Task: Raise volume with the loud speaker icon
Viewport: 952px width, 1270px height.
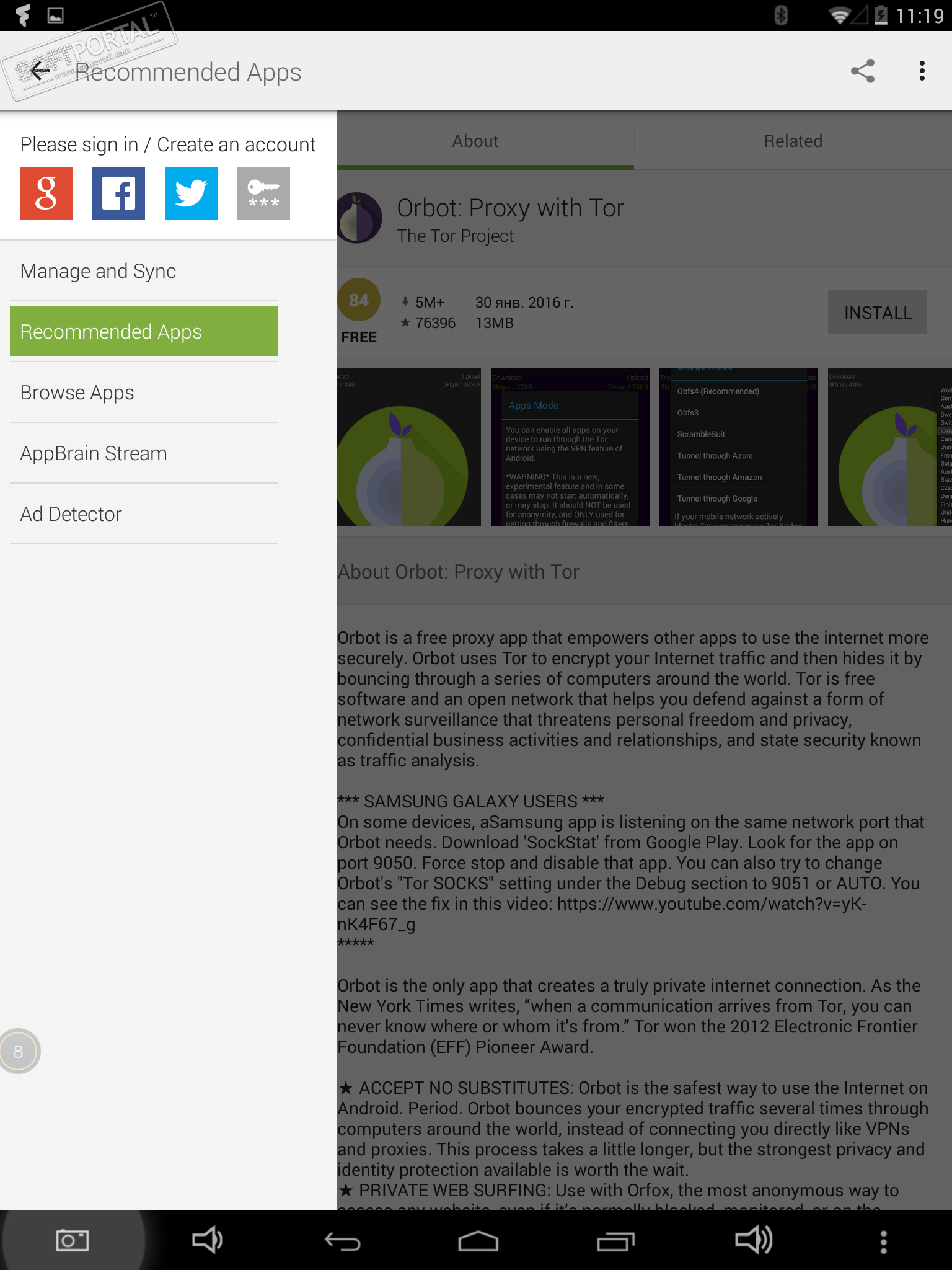Action: (753, 1240)
